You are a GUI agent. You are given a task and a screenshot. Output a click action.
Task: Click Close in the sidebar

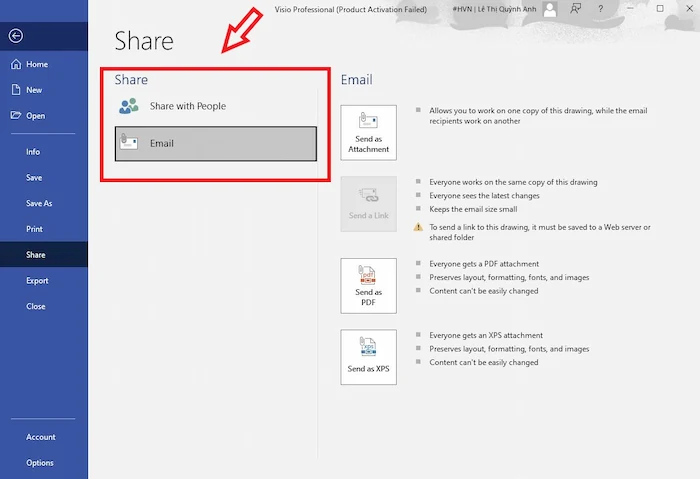coord(44,306)
